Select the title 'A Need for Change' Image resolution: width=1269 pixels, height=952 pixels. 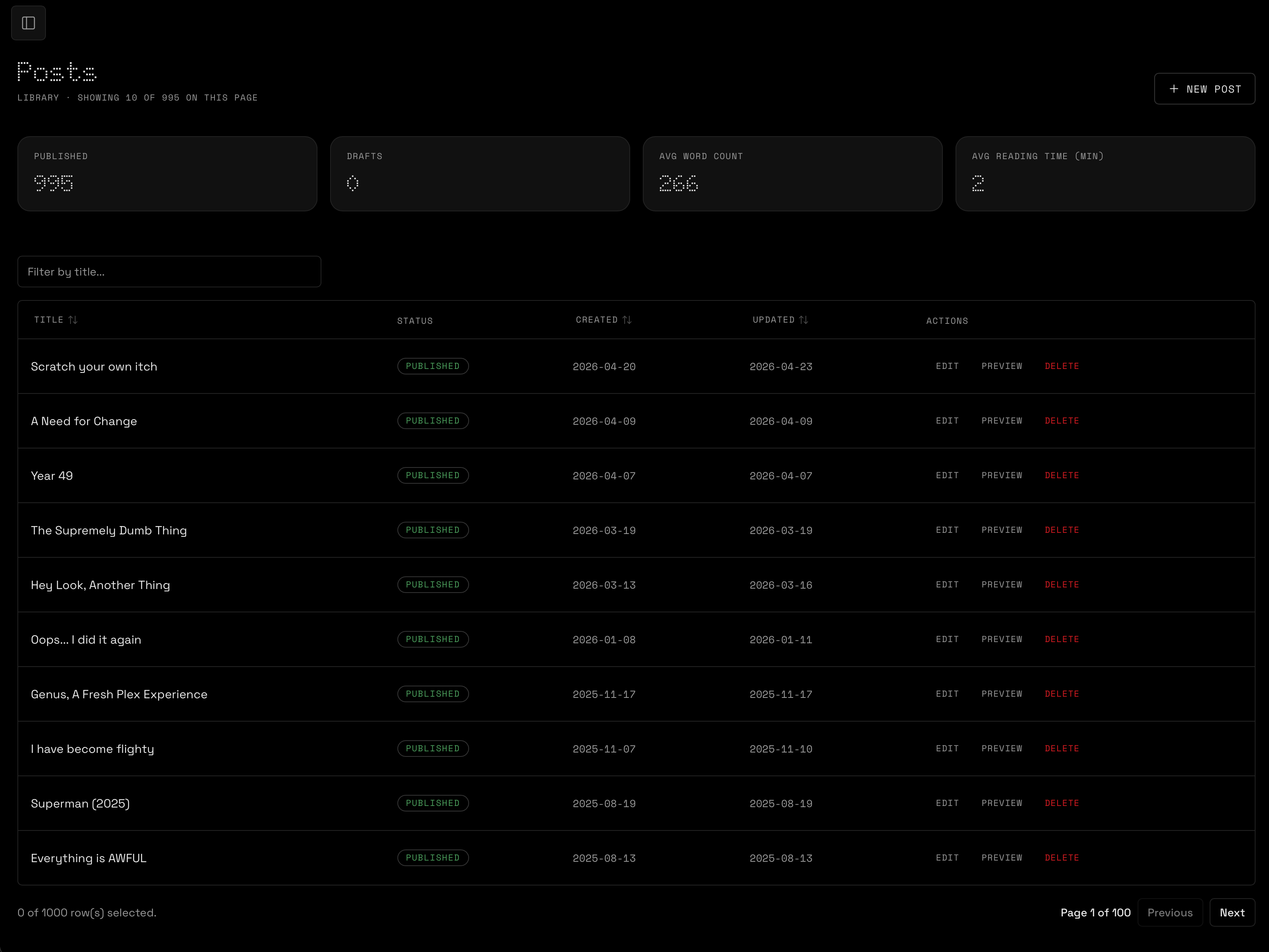pos(84,421)
